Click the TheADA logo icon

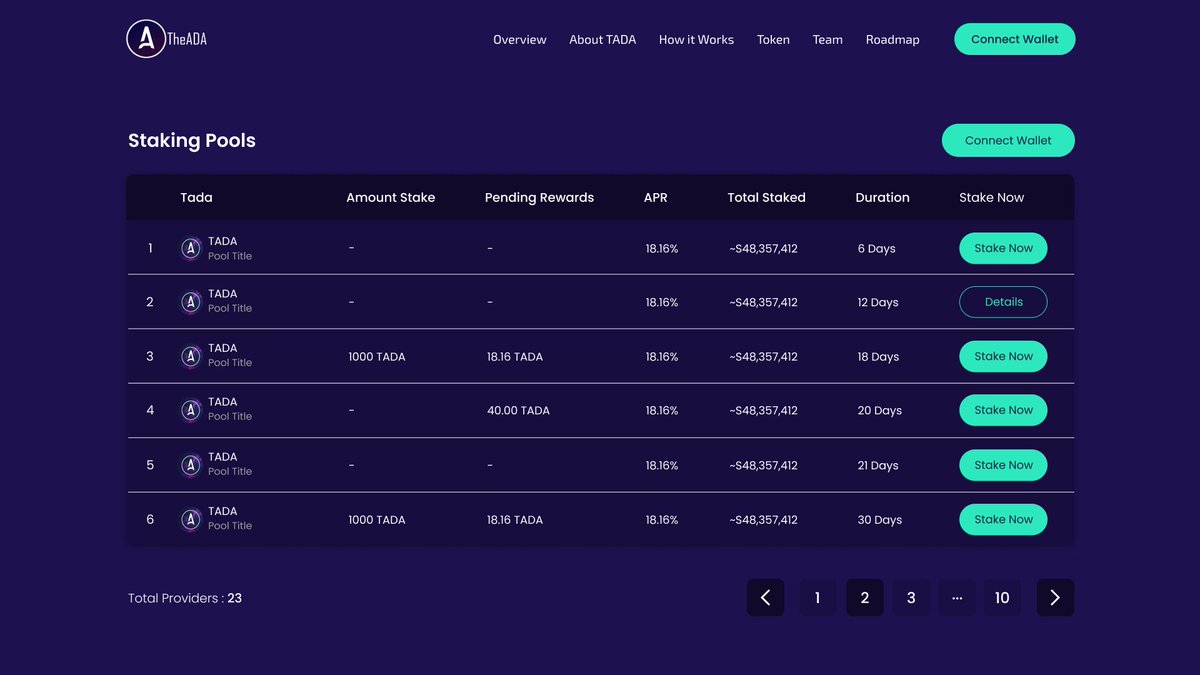pyautogui.click(x=146, y=39)
